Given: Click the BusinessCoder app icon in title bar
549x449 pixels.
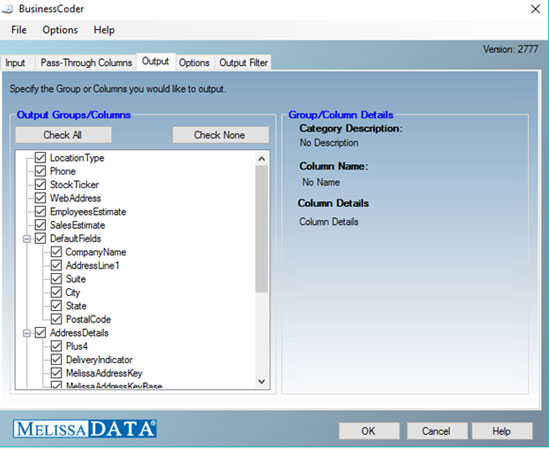Looking at the screenshot, I should click(7, 9).
